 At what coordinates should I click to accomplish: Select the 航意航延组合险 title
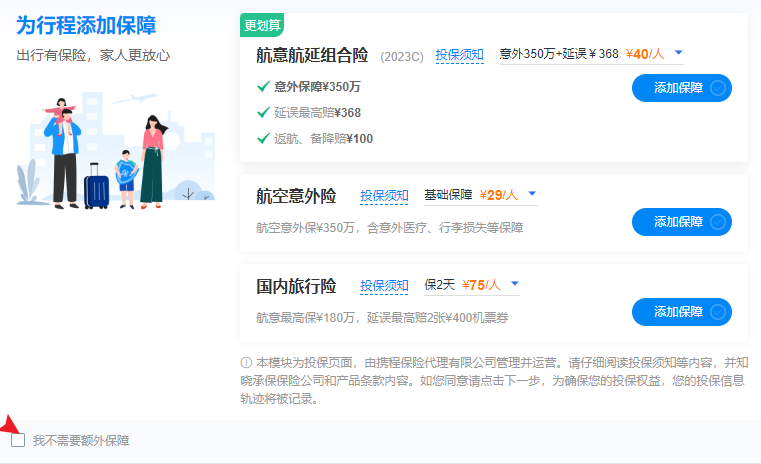(x=312, y=55)
